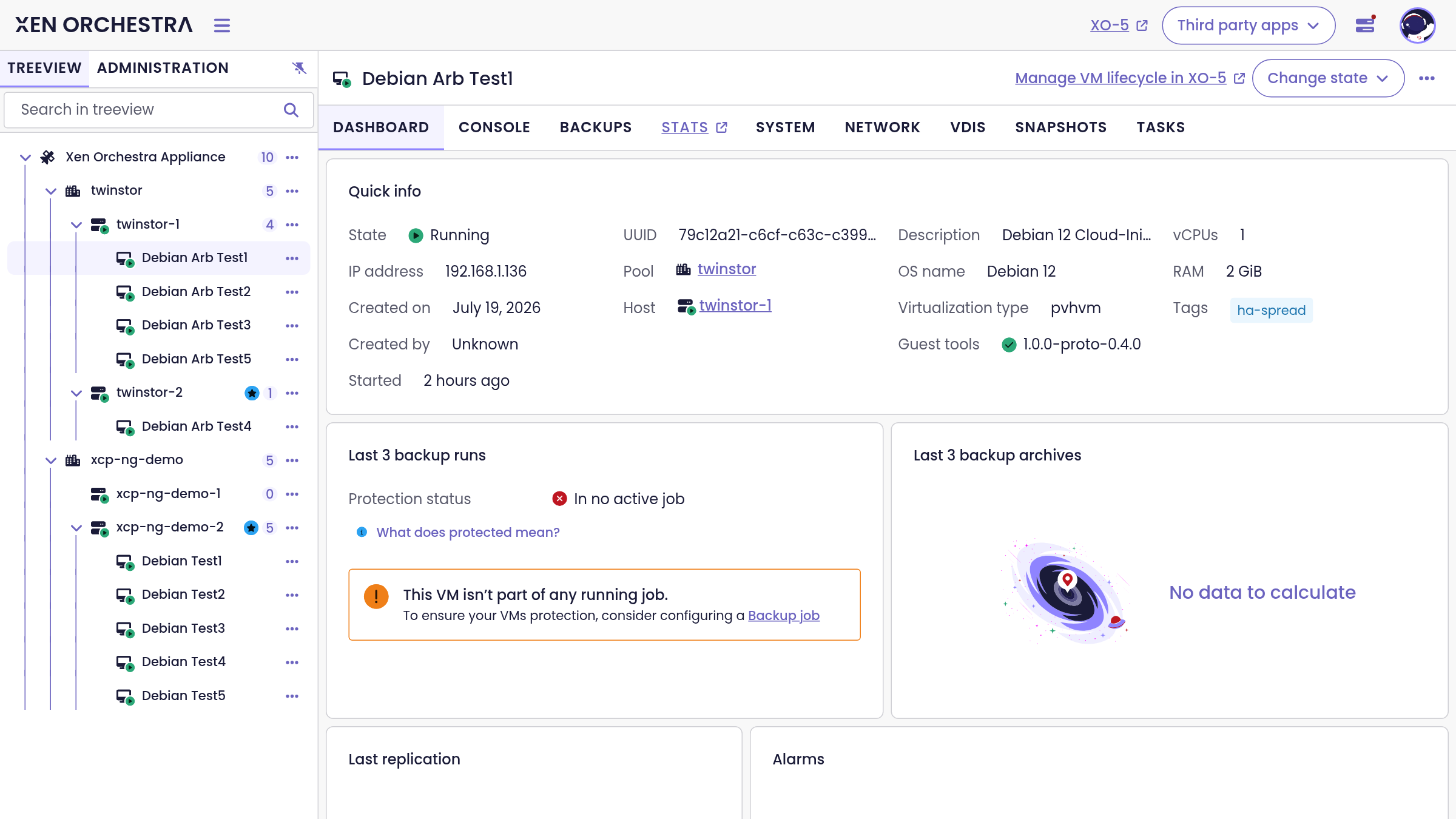Screen dimensions: 1456x819
Task: Click the Xen Orchestra logo
Action: click(104, 25)
